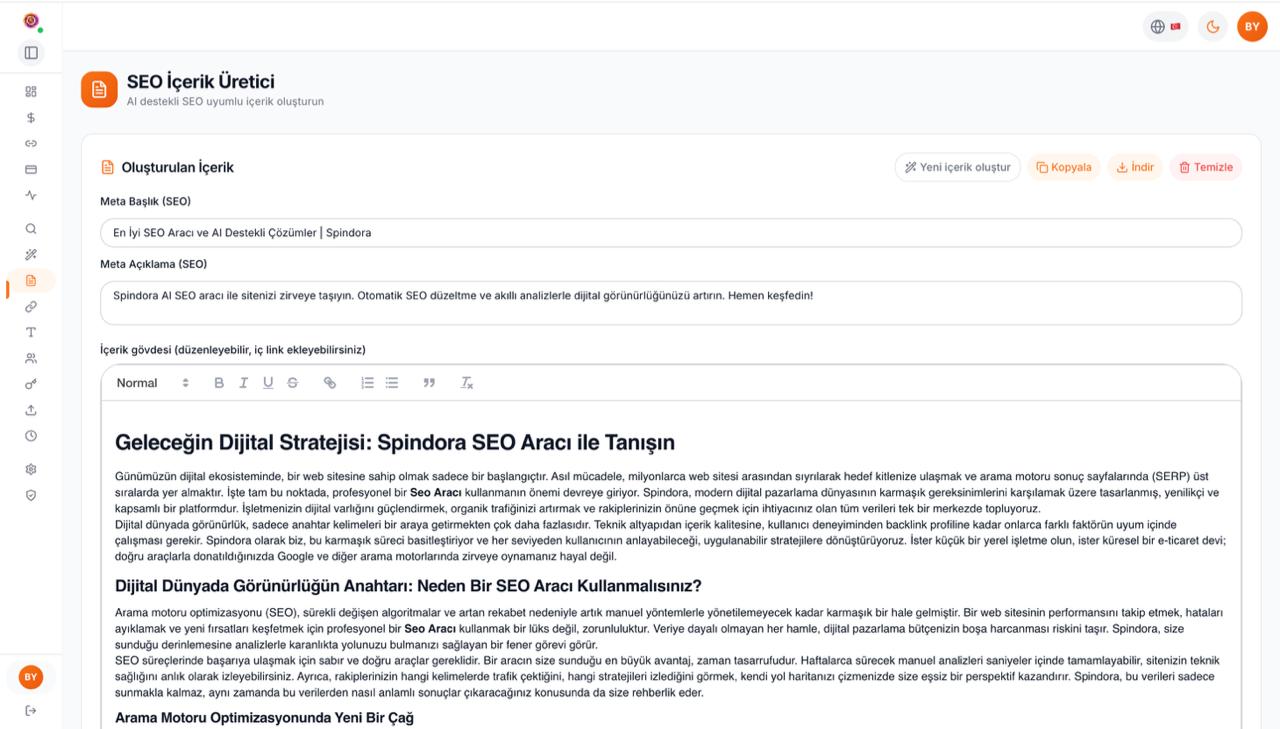Screen dimensions: 1280x729
Task: Click the Temizle clear button
Action: point(1205,167)
